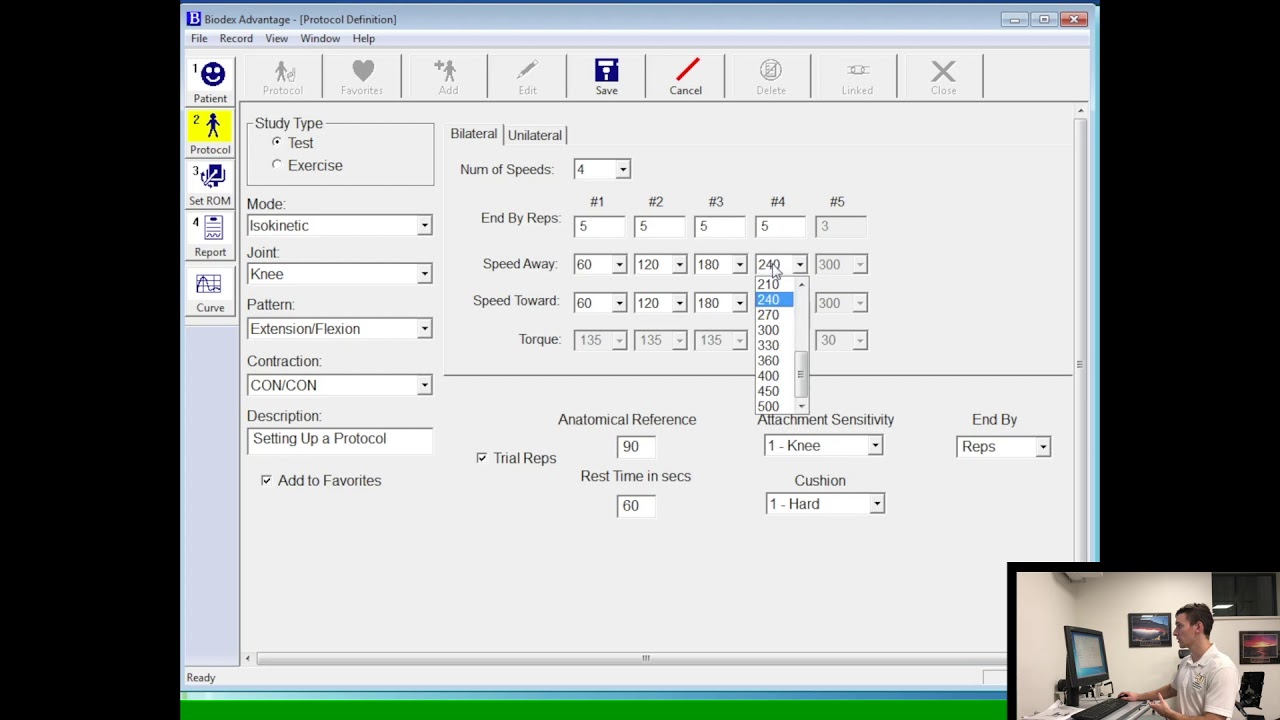Choose 210 in the speed list

(x=775, y=285)
